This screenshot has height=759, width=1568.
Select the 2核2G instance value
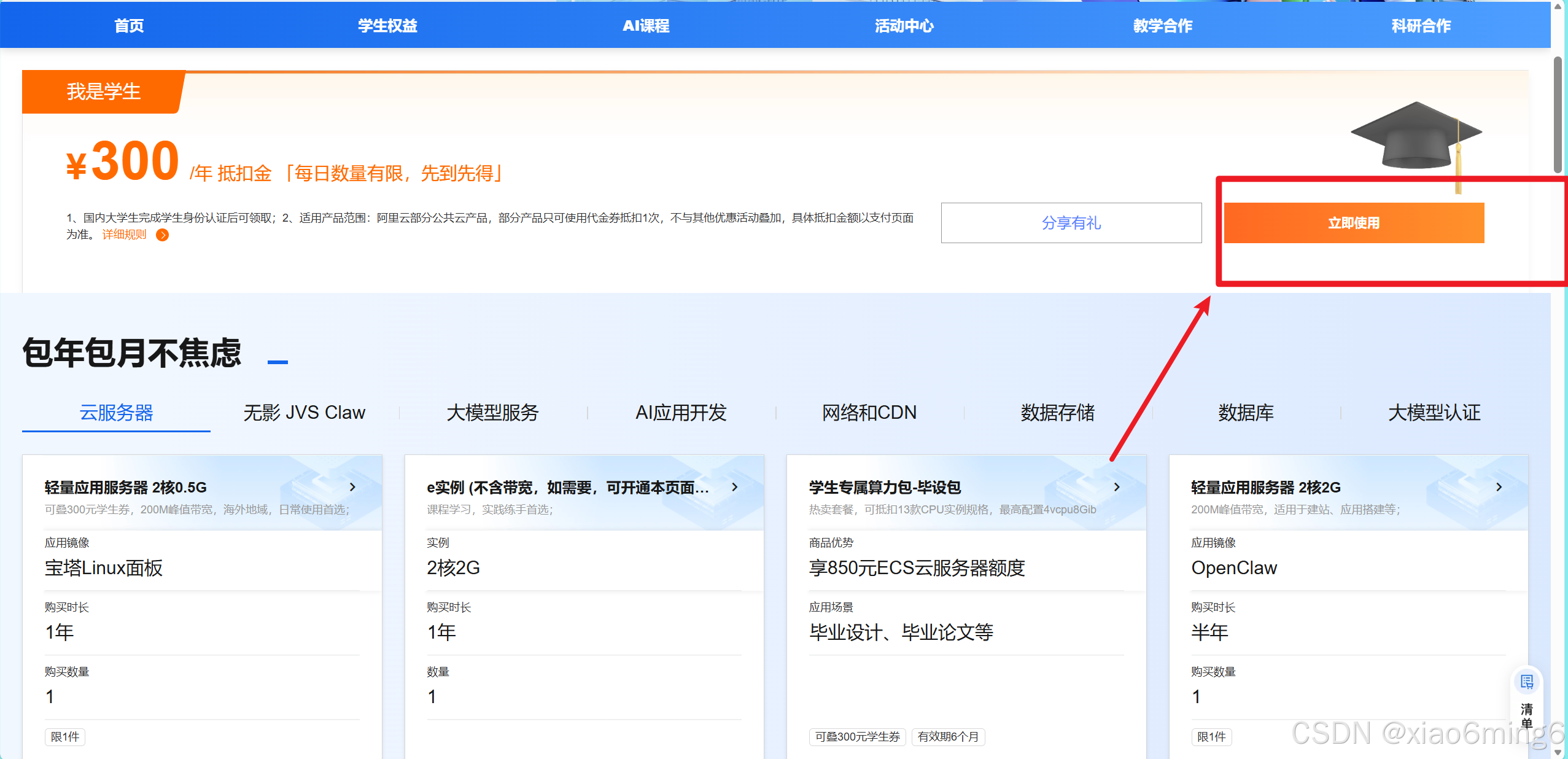pyautogui.click(x=453, y=568)
